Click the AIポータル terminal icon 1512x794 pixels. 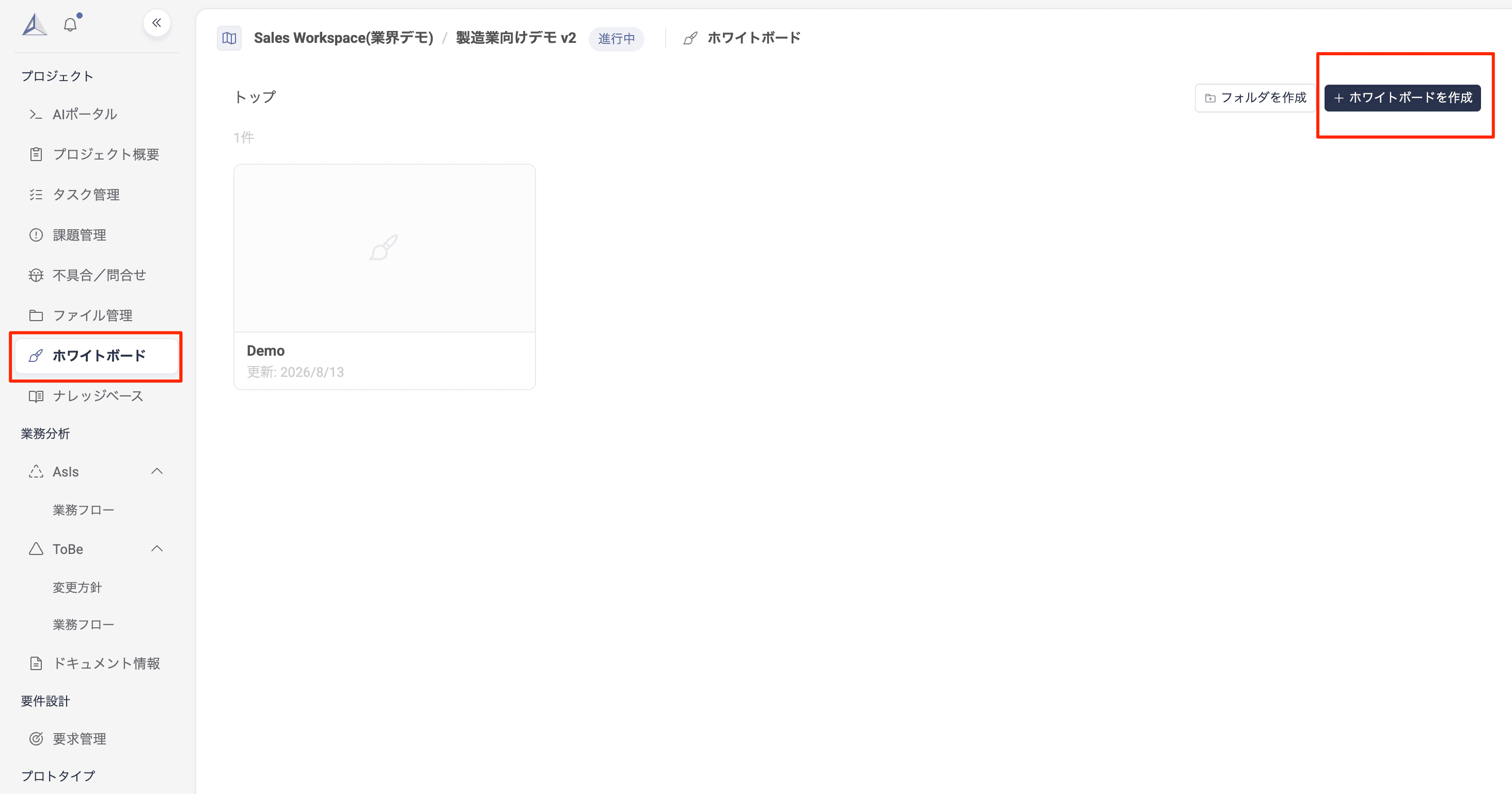click(36, 115)
